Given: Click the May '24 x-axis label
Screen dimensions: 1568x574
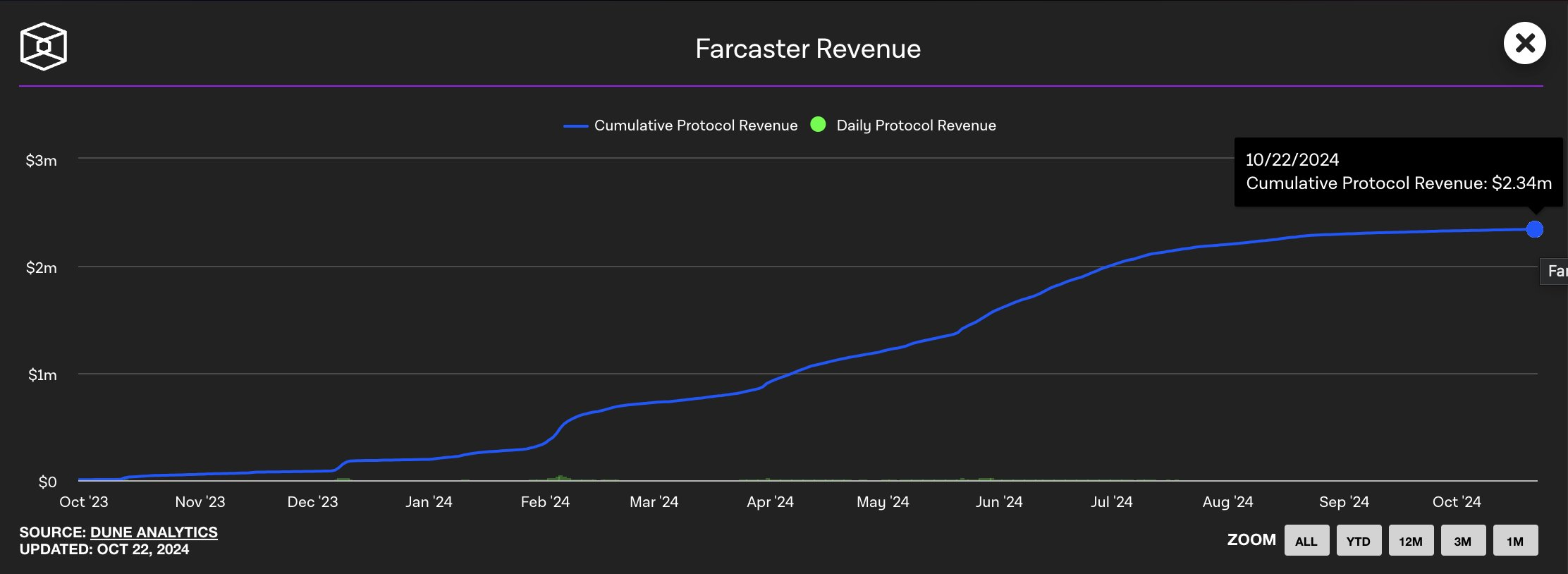Looking at the screenshot, I should point(883,502).
